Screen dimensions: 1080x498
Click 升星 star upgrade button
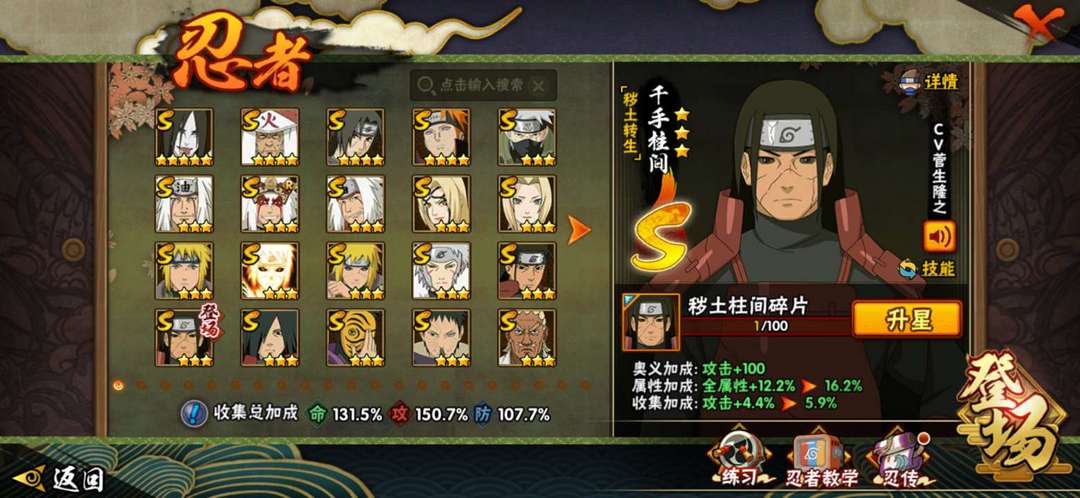[x=906, y=320]
